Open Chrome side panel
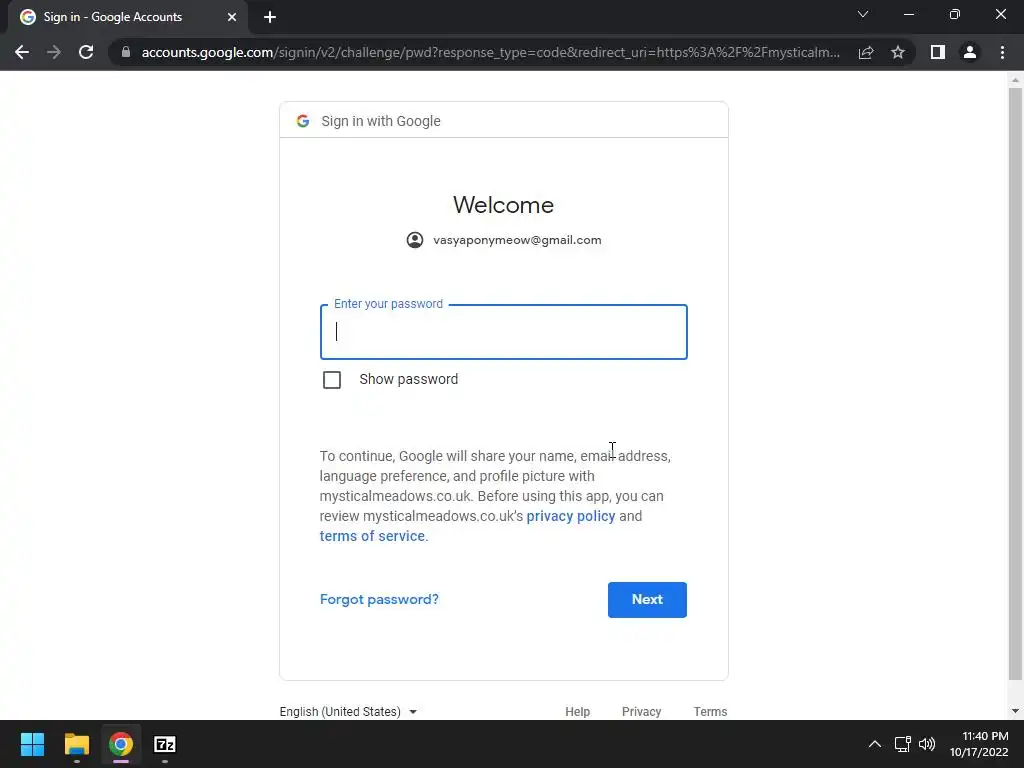Screen dimensions: 1024x768 938,52
